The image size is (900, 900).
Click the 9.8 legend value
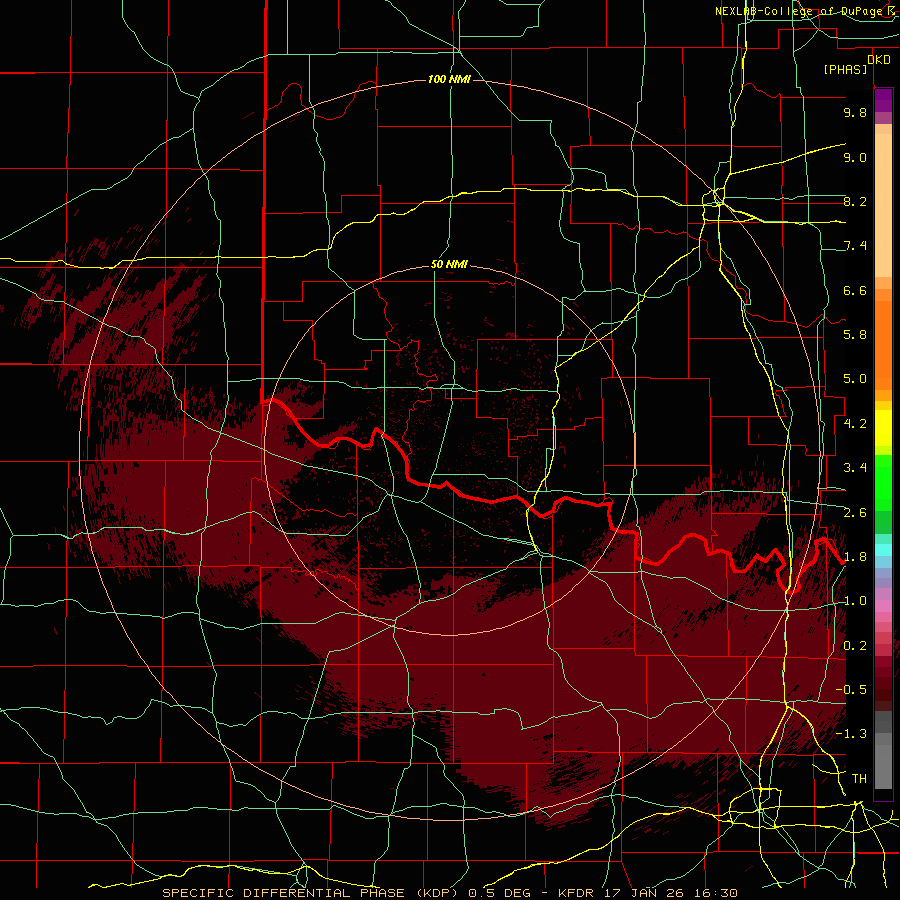point(855,112)
